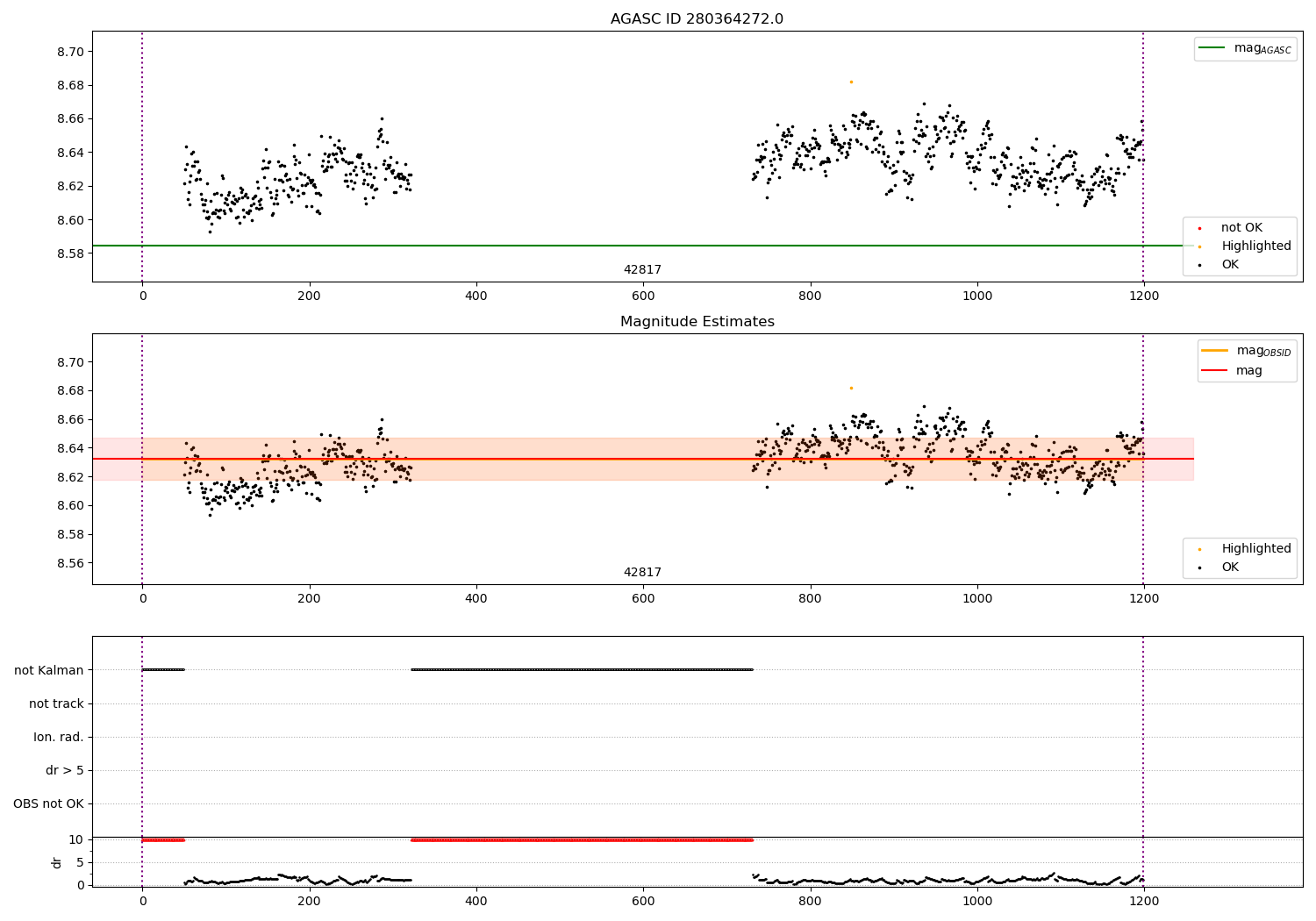Screen dimensions: 1316x921
Task: Click x-axis tick 1200 in top plot
Action: click(x=1143, y=296)
